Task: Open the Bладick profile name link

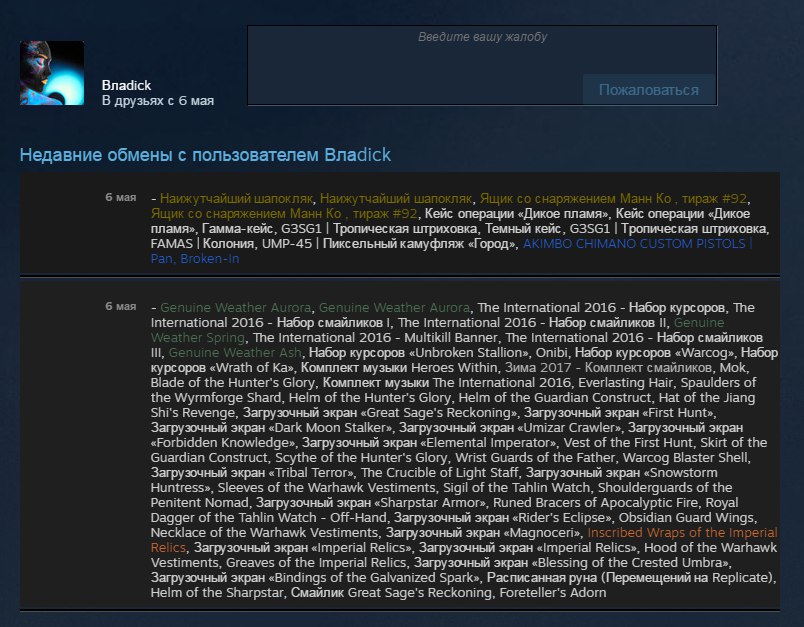Action: pyautogui.click(x=126, y=85)
